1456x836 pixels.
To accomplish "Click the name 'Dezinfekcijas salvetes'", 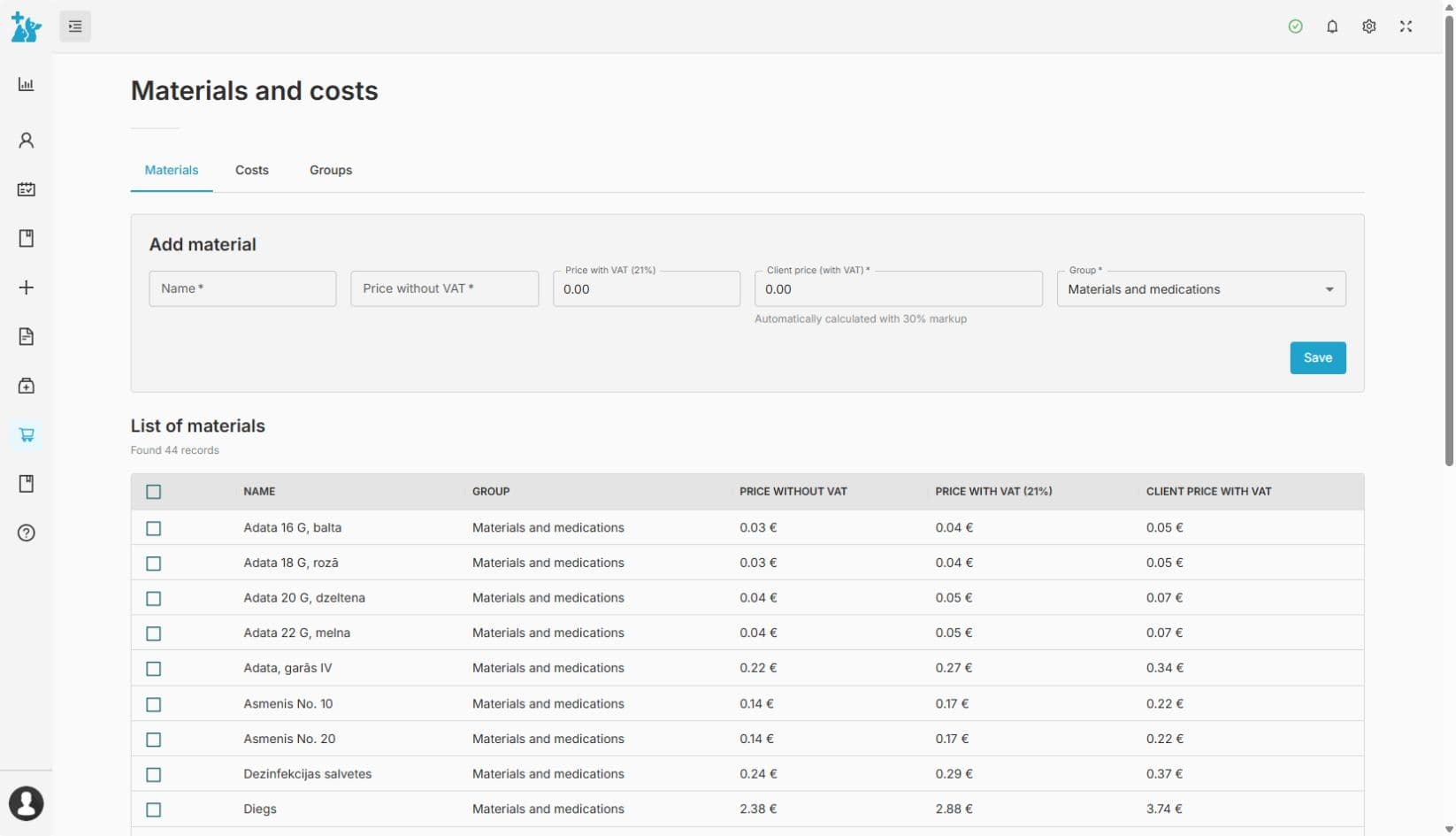I will pyautogui.click(x=308, y=774).
